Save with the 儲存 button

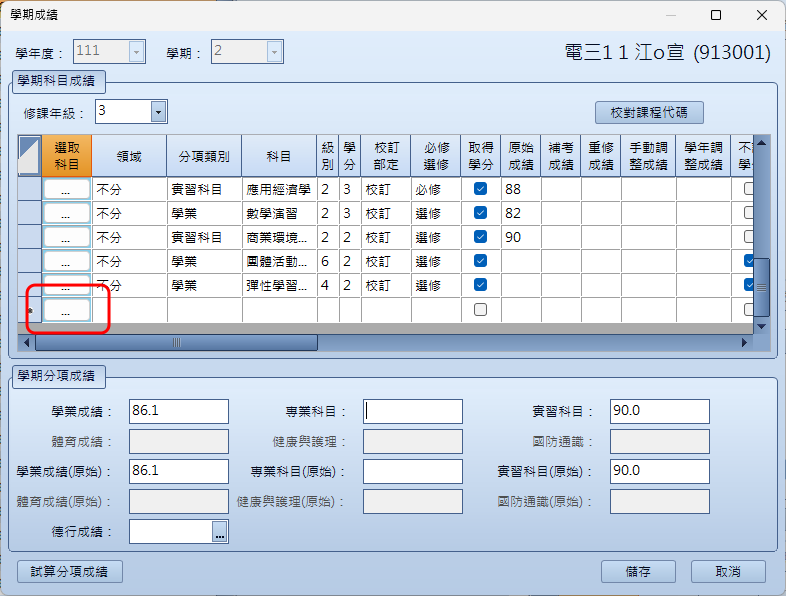(x=638, y=571)
